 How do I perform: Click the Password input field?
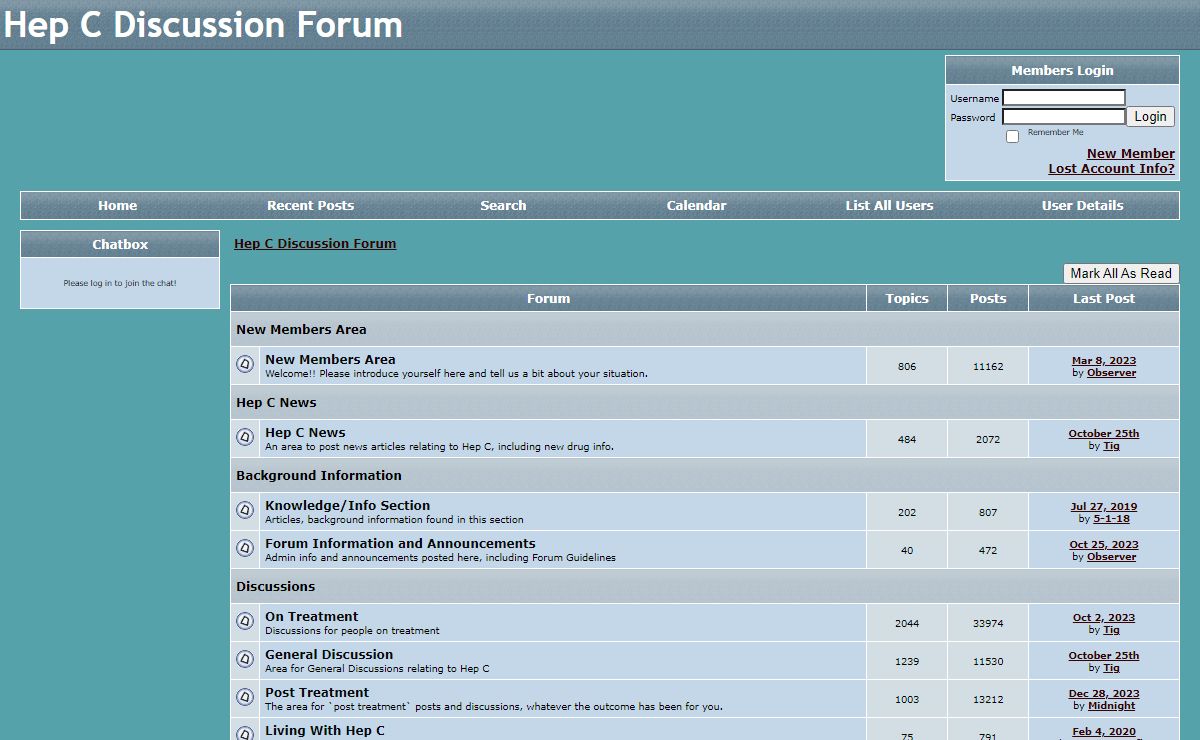1064,117
